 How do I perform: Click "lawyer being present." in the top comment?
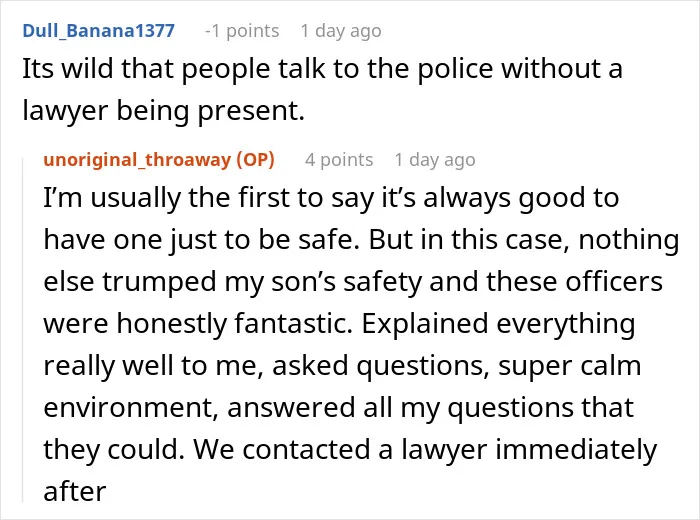coord(163,111)
